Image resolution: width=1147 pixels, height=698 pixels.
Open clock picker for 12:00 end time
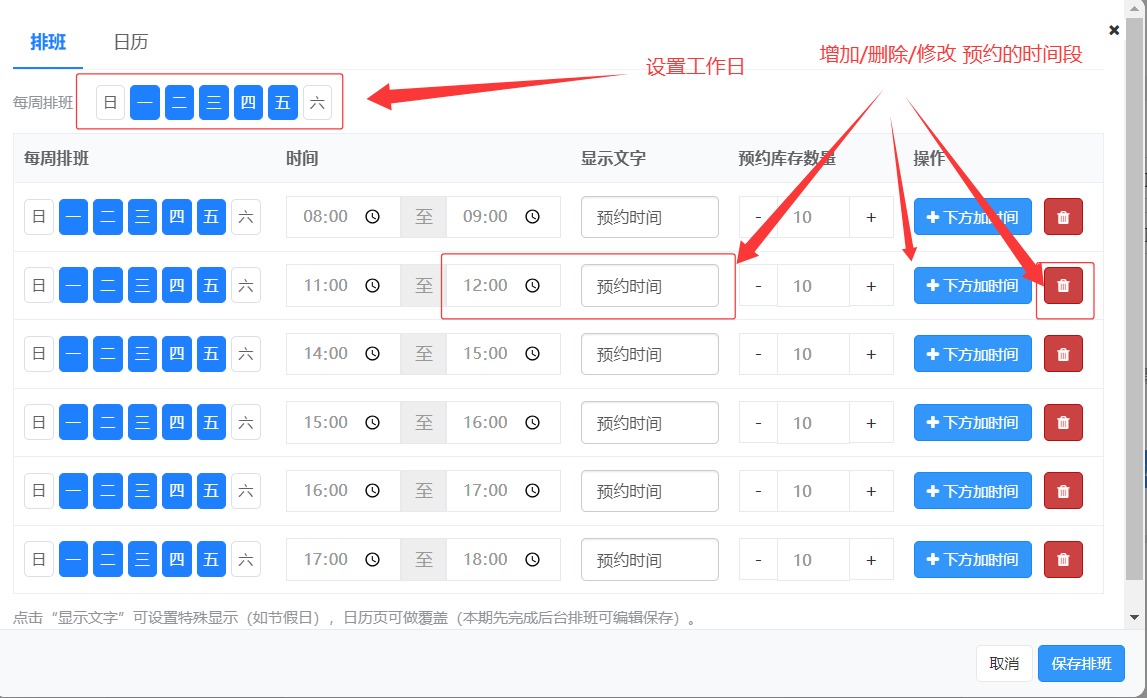(533, 286)
